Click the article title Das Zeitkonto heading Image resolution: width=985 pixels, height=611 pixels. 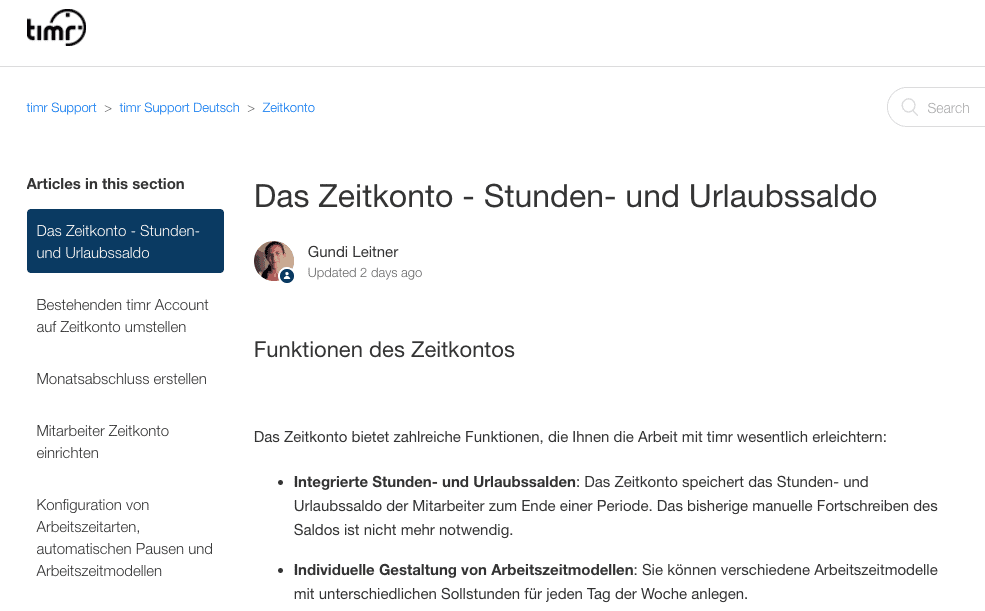coord(565,196)
